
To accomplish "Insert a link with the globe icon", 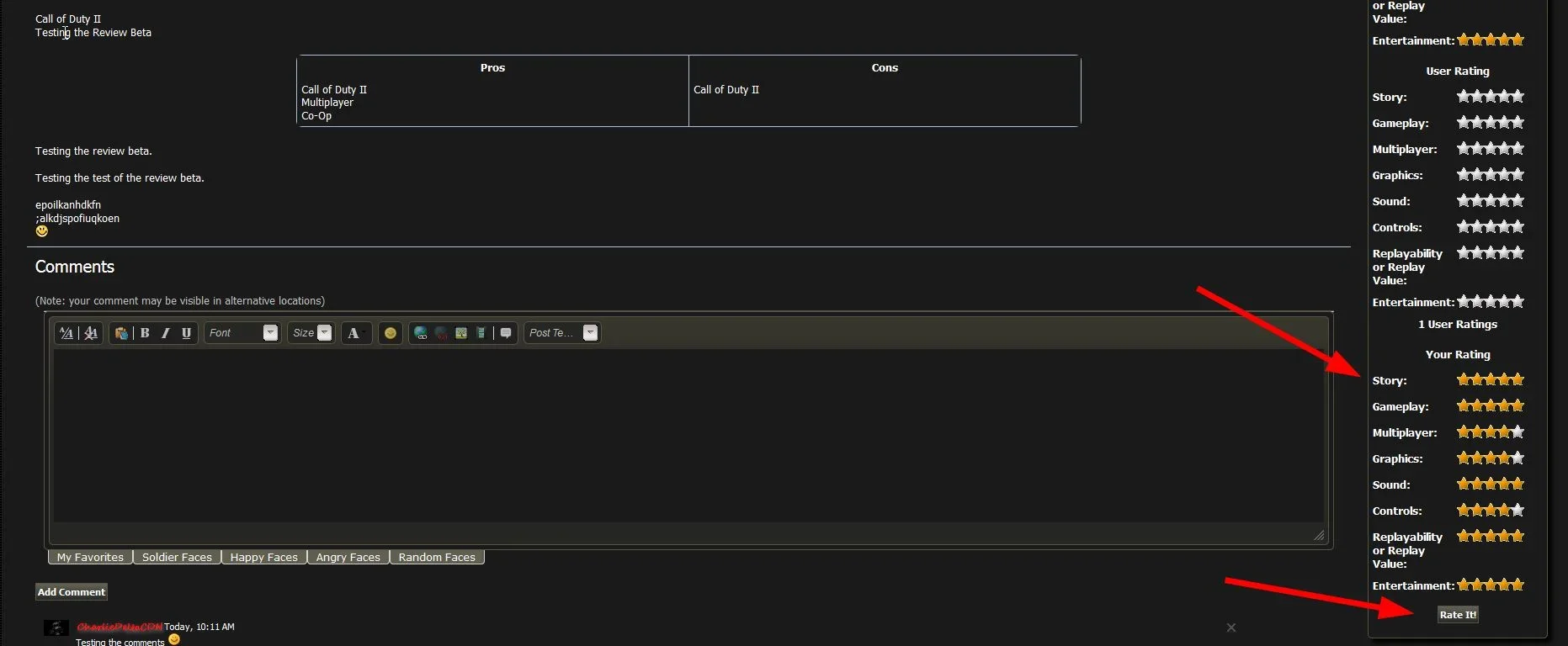I will [x=421, y=333].
